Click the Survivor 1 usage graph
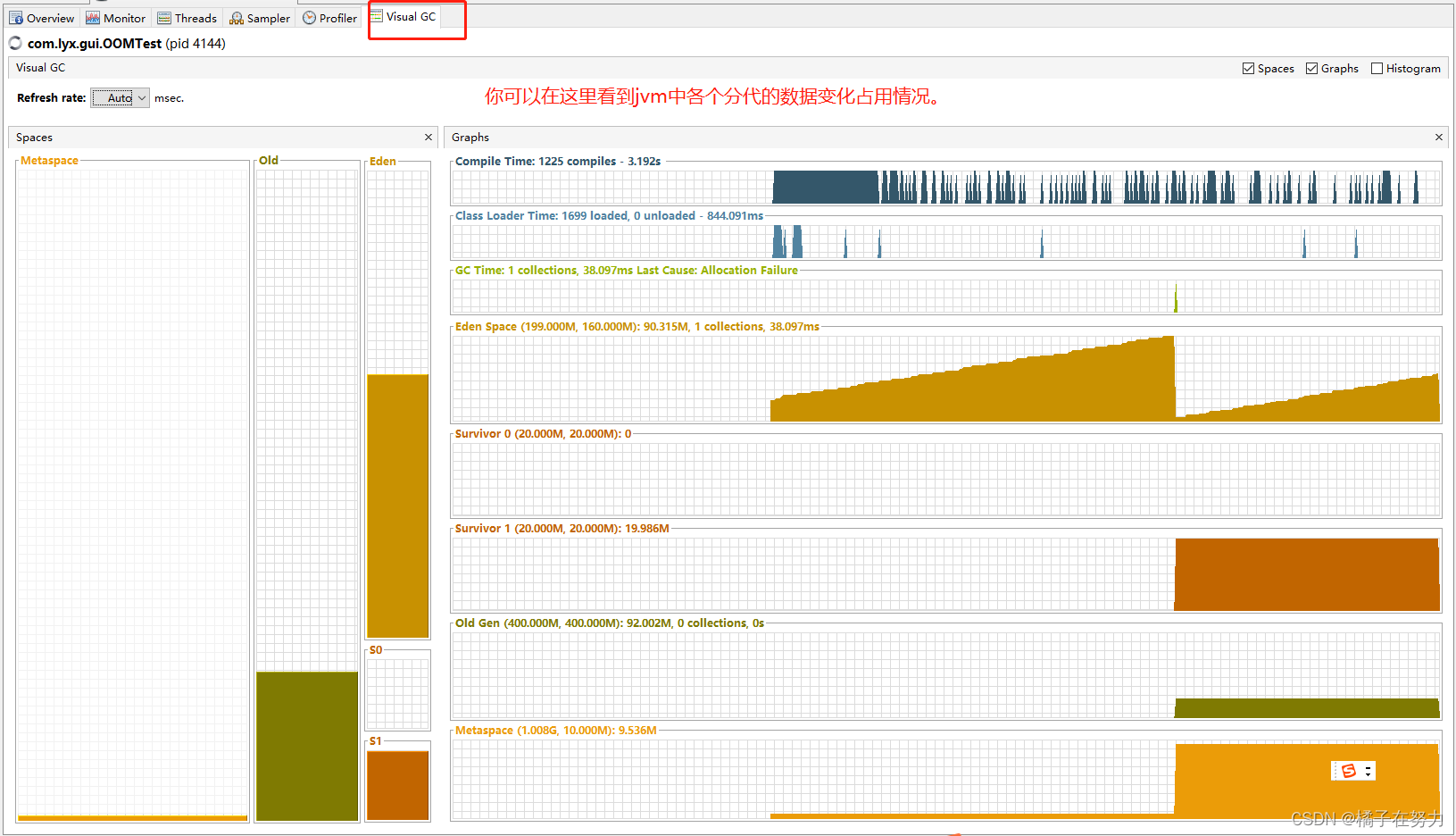 pos(1307,574)
